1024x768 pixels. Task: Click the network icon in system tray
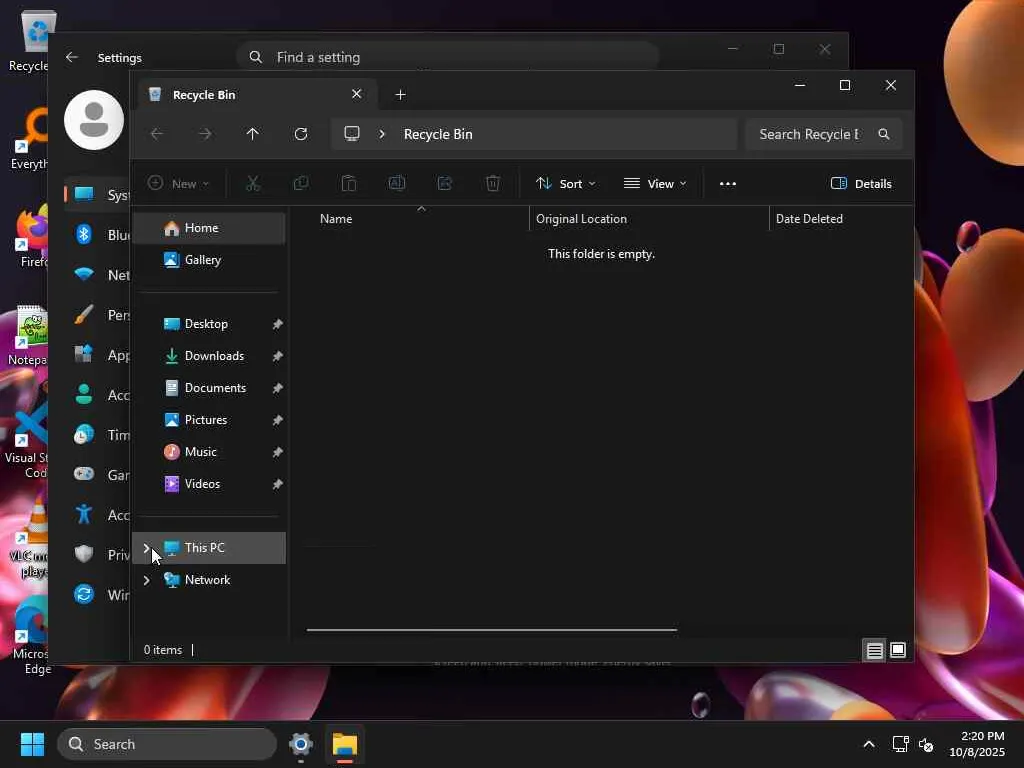[901, 744]
